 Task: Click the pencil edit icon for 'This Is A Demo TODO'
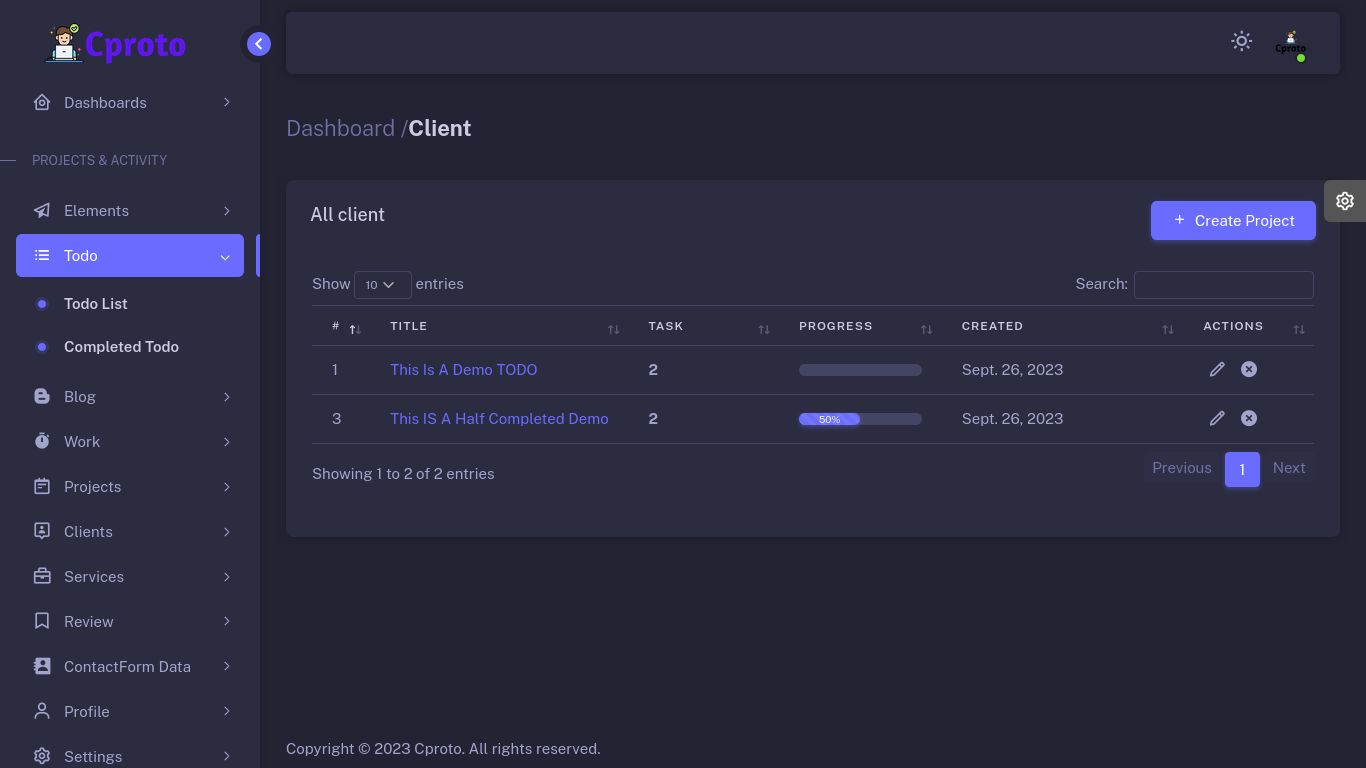[1217, 369]
